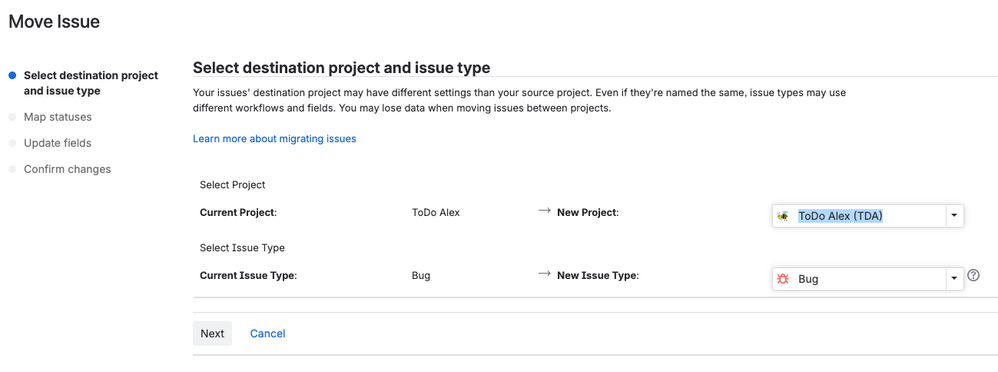Click the Move Issue page title
998x372 pixels.
54,22
